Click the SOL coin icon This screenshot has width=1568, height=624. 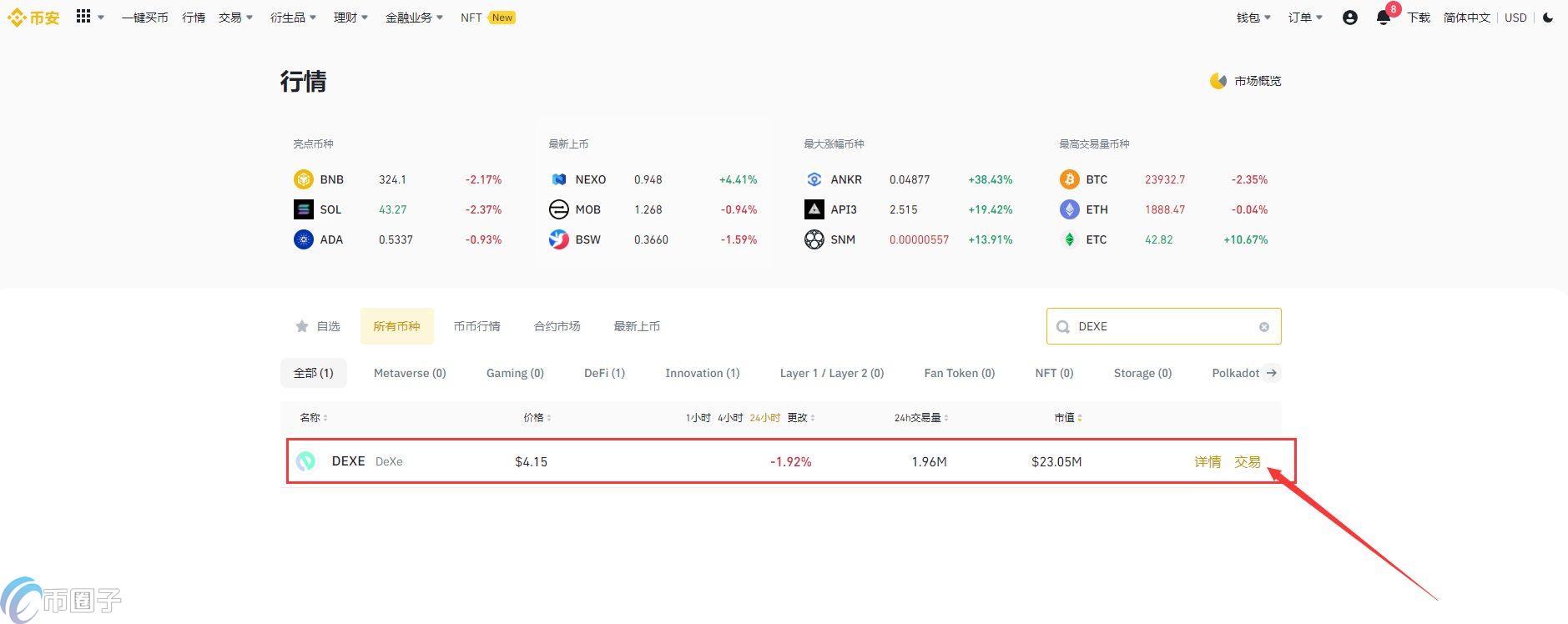point(303,209)
